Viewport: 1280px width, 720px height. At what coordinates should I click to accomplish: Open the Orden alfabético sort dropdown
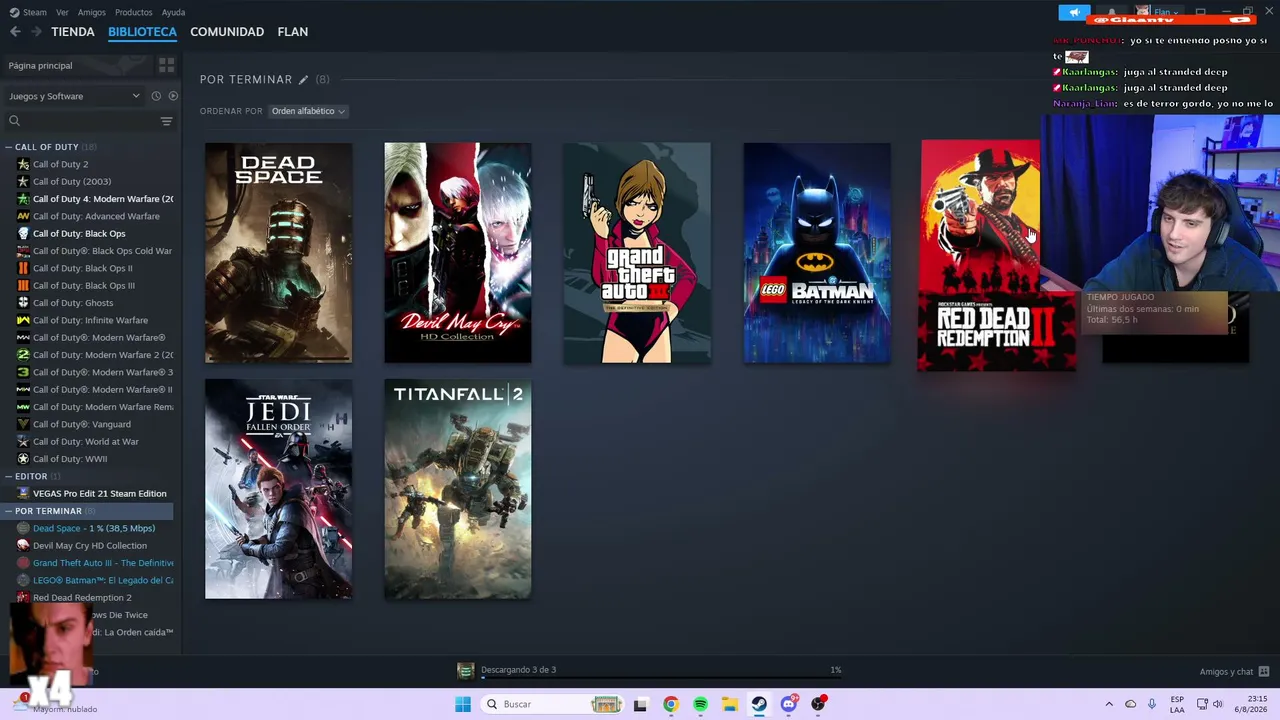tap(308, 111)
